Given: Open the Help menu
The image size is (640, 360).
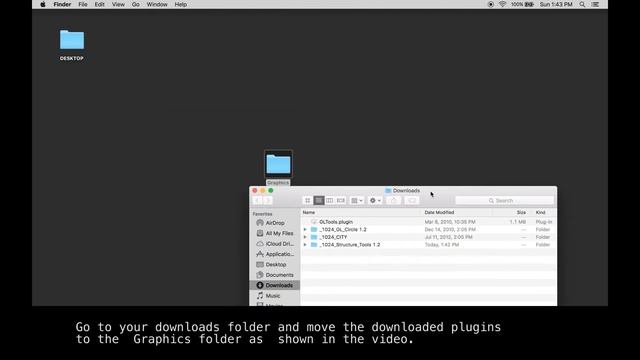Looking at the screenshot, I should point(181,4).
